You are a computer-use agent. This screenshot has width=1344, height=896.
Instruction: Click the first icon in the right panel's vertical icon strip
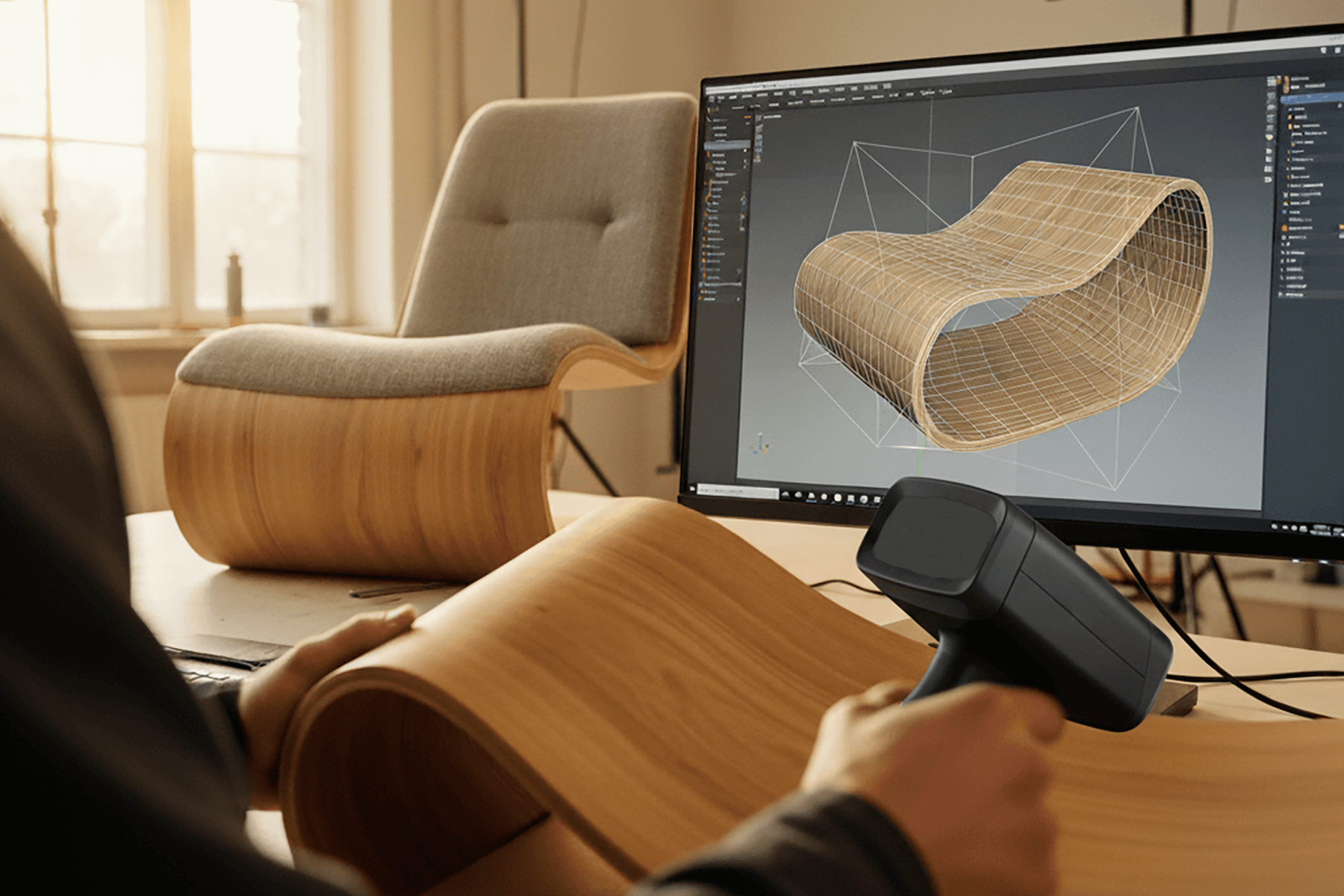click(1271, 81)
